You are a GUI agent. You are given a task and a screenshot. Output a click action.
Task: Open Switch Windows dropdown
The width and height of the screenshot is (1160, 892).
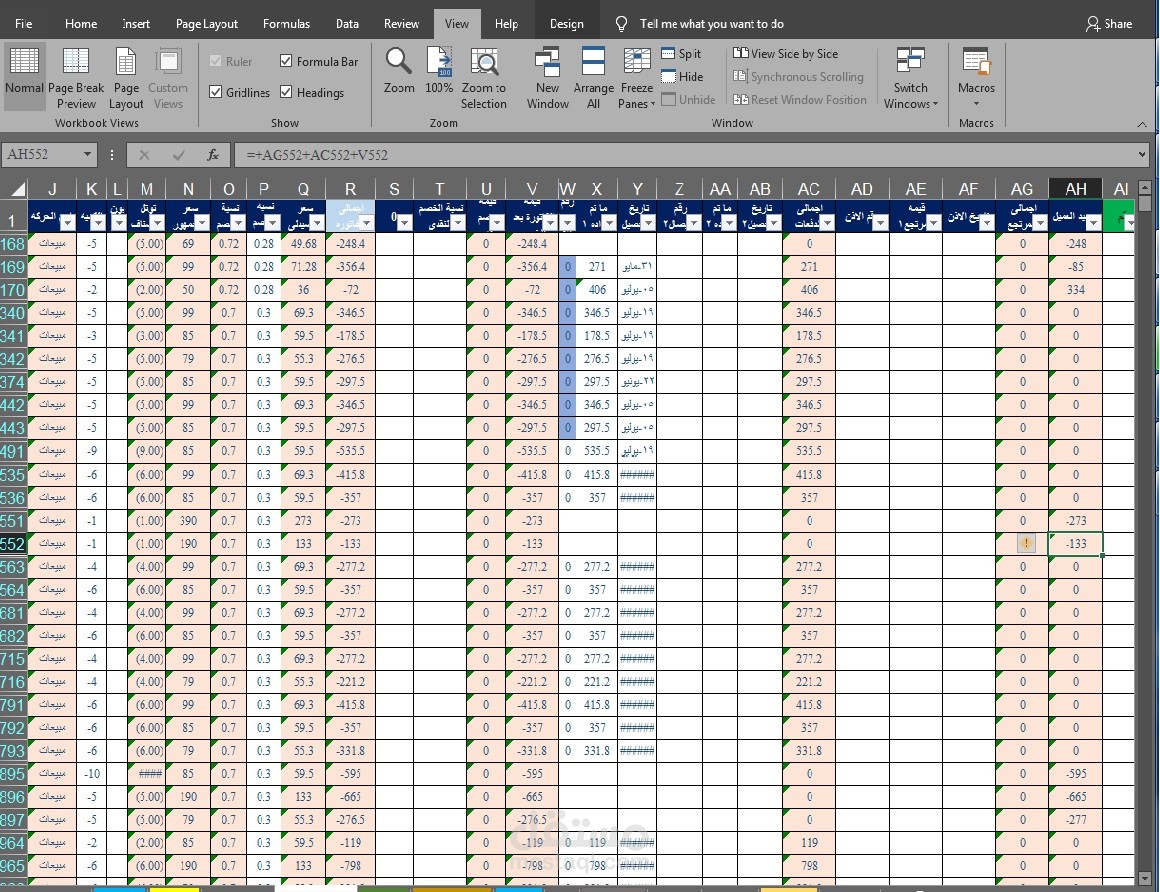pyautogui.click(x=911, y=77)
